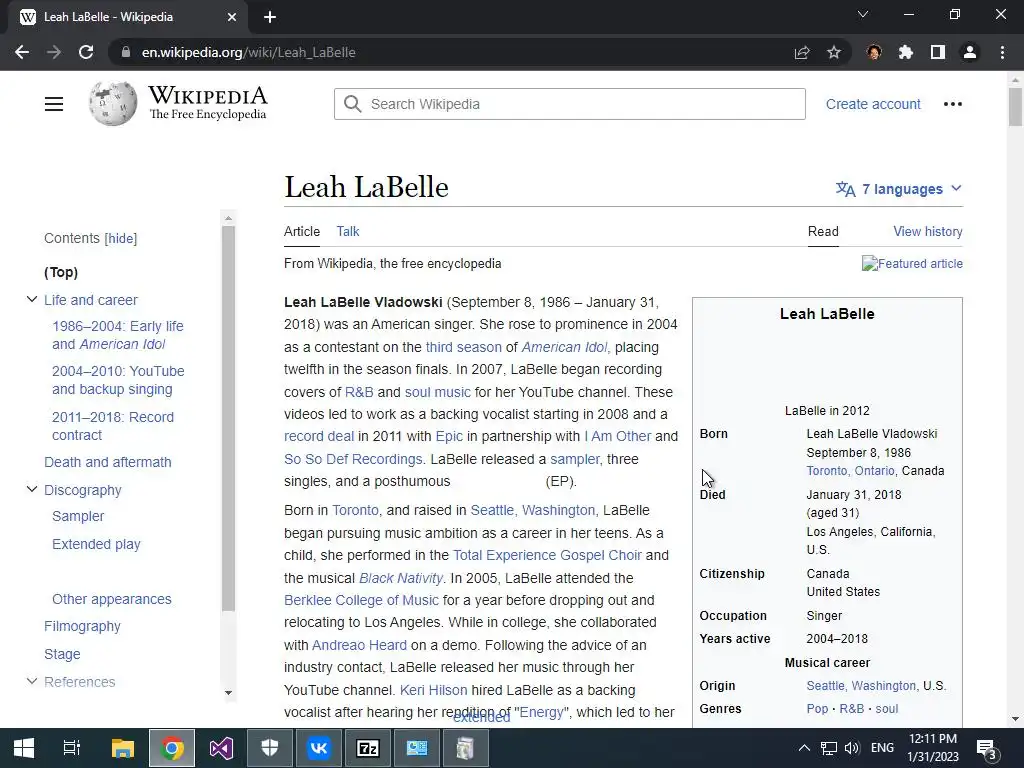Open a new browser tab
Screen dimensions: 1024x768
270,17
